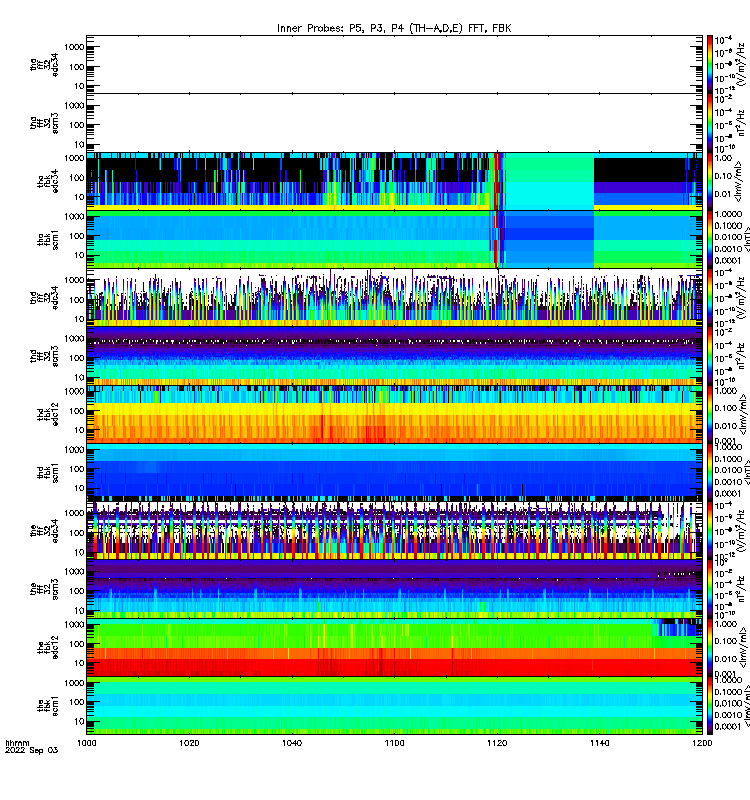The height and width of the screenshot is (800, 750).
Task: Click the 1040 time axis label
Action: 292,743
